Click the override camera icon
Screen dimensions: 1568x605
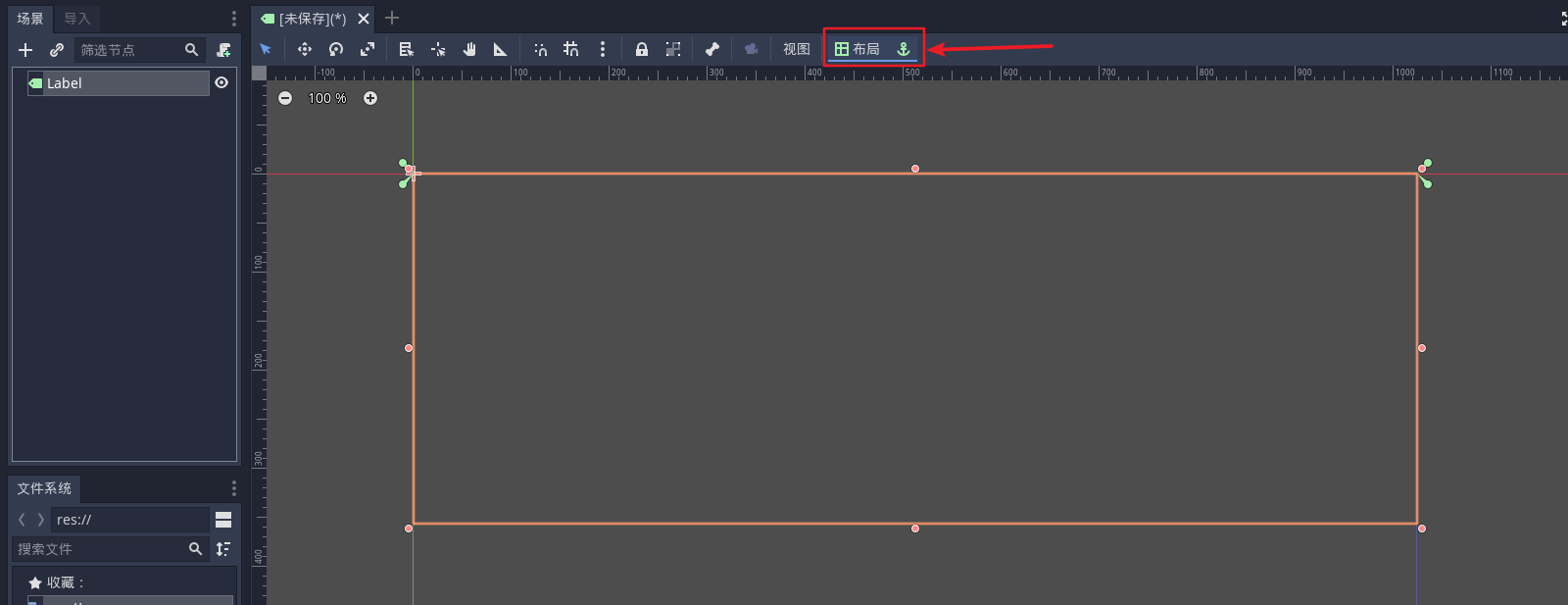click(x=752, y=49)
